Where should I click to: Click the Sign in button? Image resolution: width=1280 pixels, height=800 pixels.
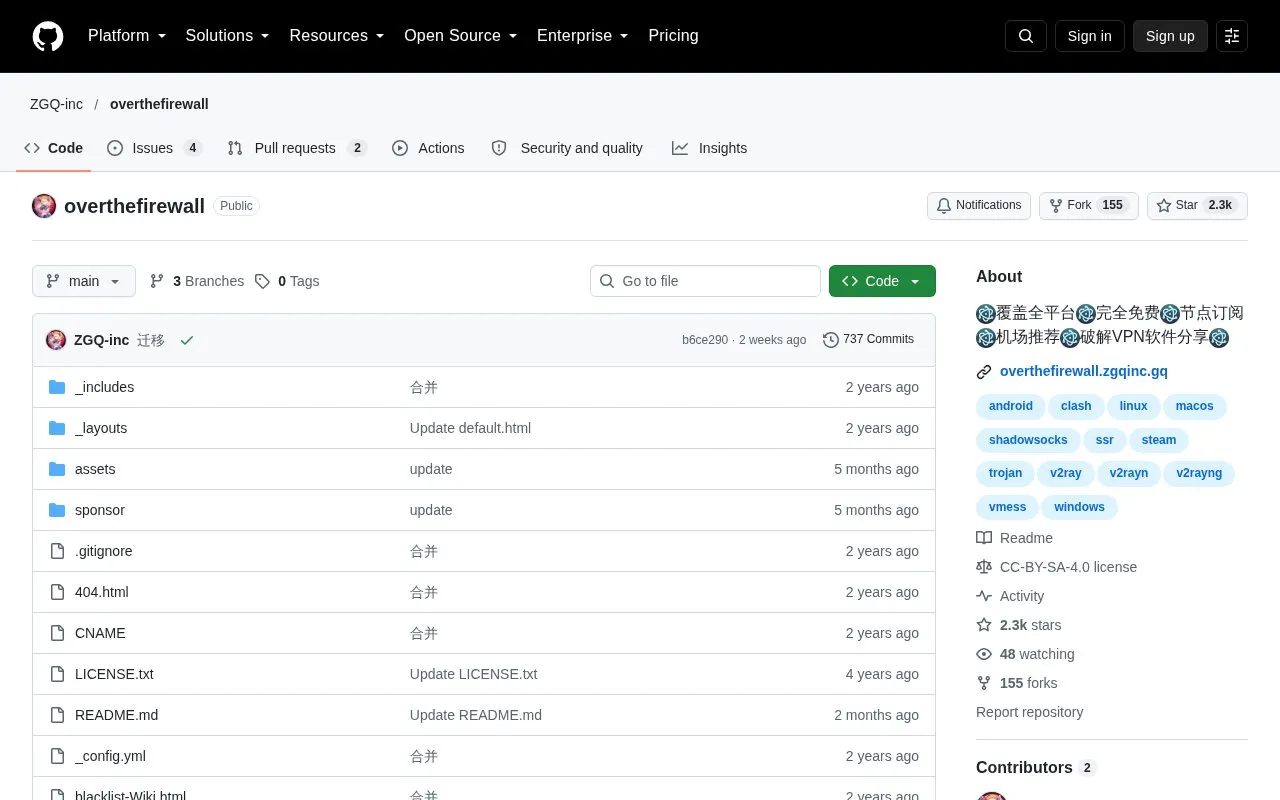click(1089, 36)
